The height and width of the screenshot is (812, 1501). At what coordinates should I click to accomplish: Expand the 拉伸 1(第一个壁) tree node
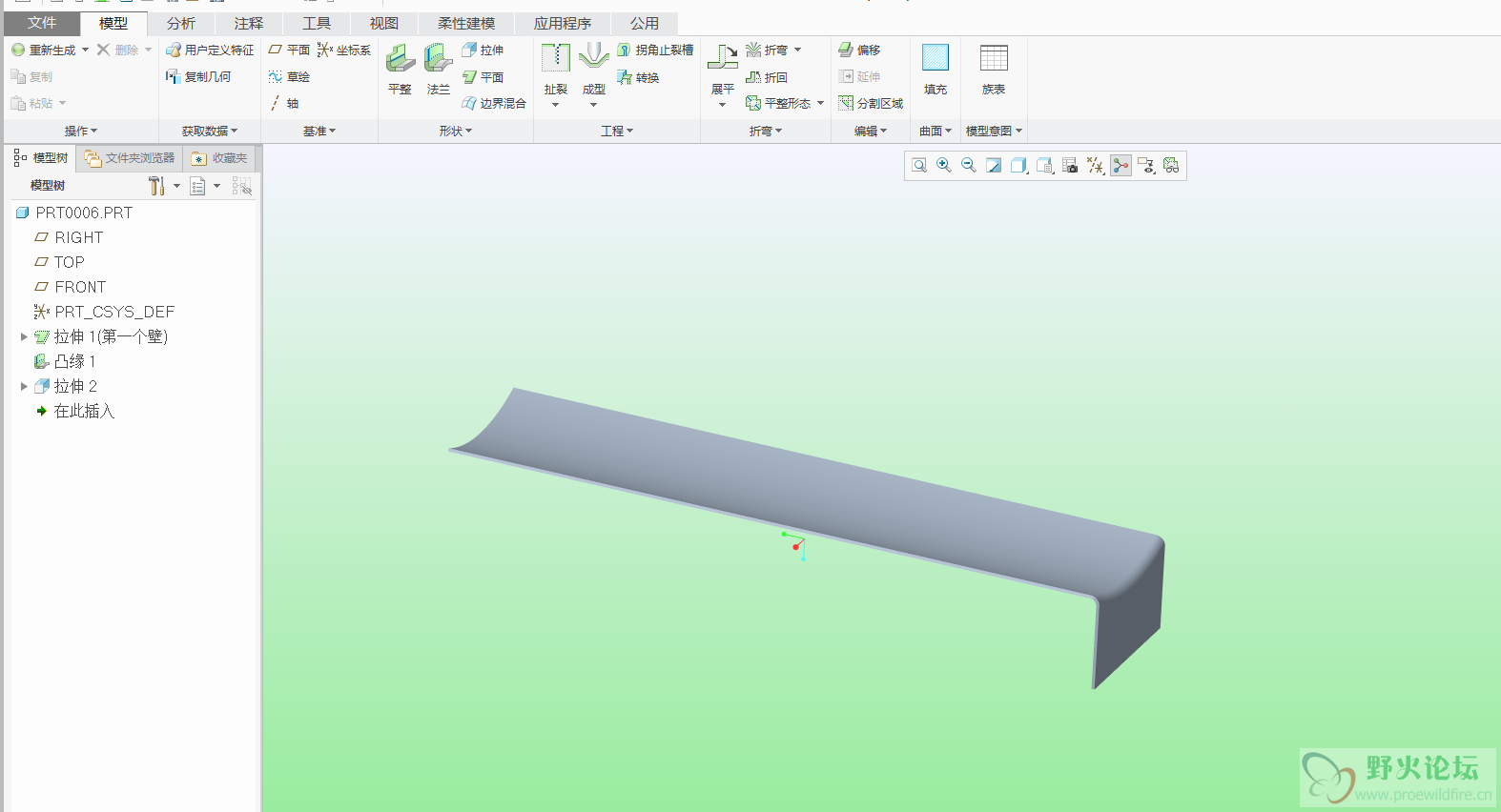(24, 336)
